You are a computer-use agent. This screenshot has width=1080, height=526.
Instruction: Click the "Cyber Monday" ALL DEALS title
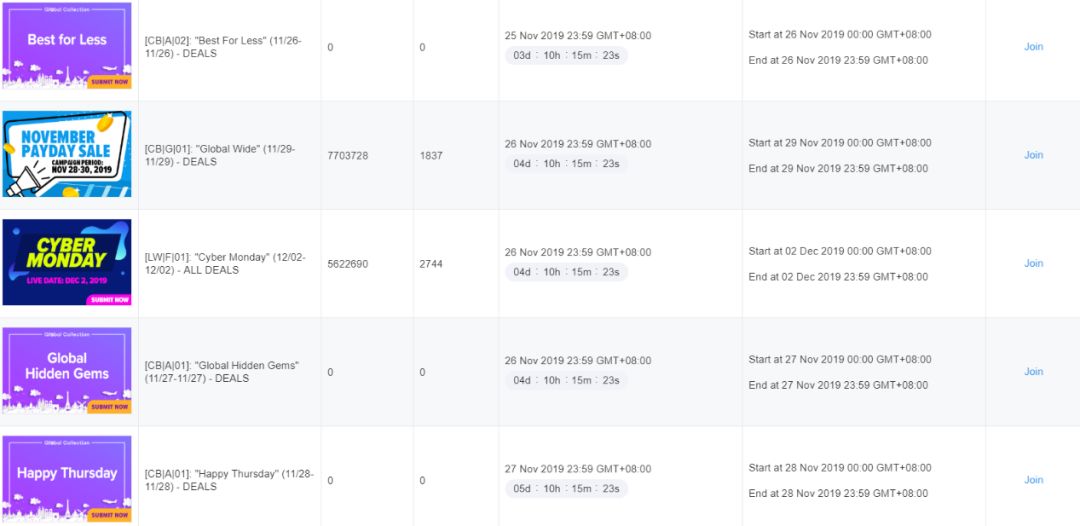pyautogui.click(x=221, y=263)
